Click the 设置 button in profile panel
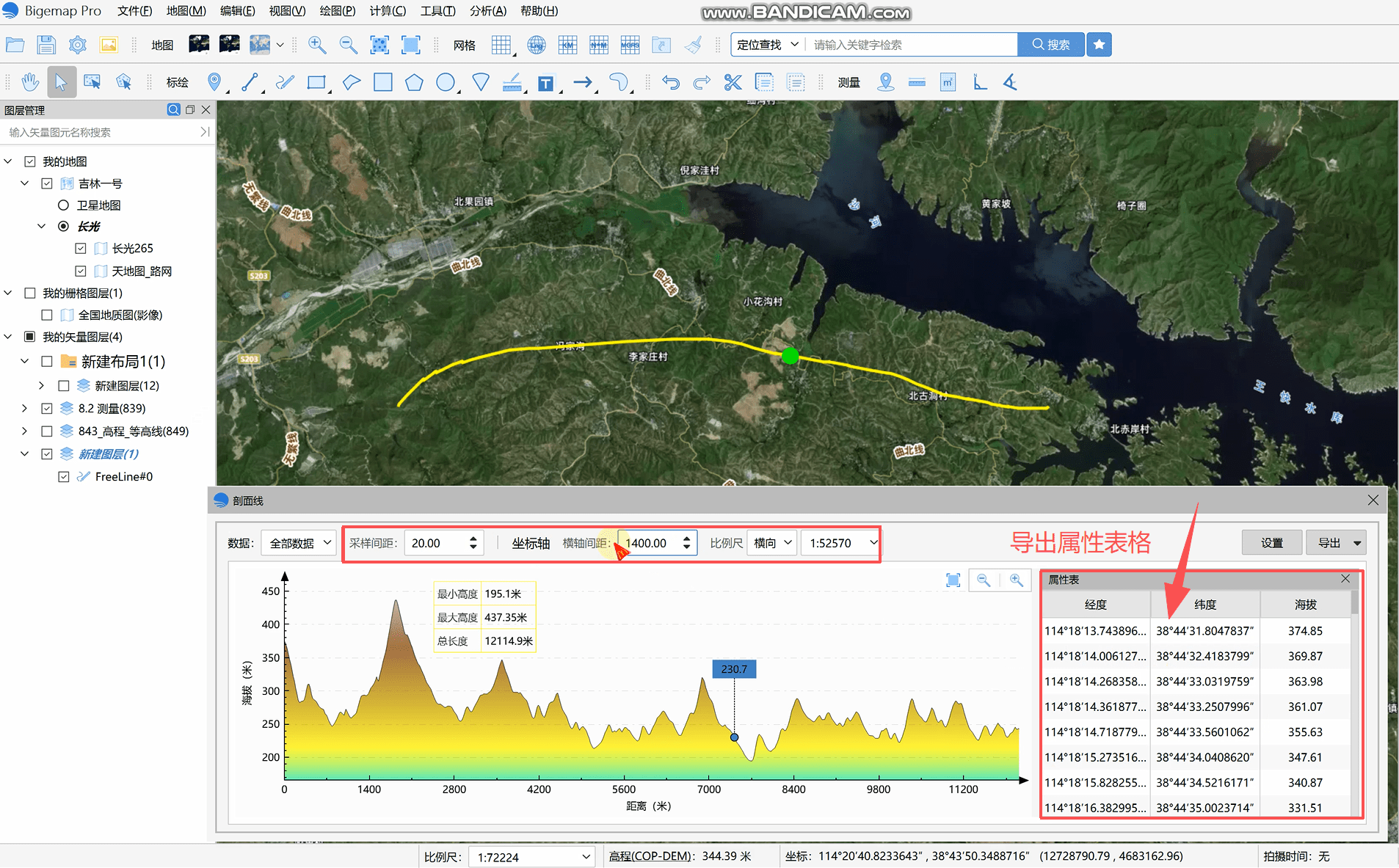 1271,543
